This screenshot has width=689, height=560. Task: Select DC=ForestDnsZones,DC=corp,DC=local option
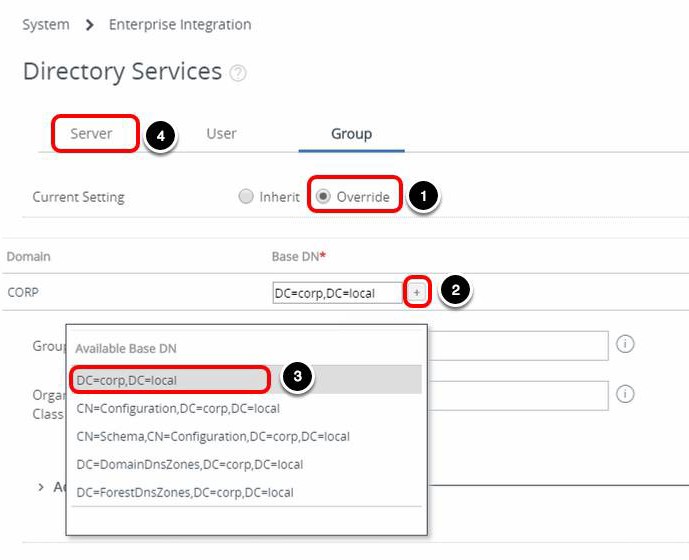point(185,492)
